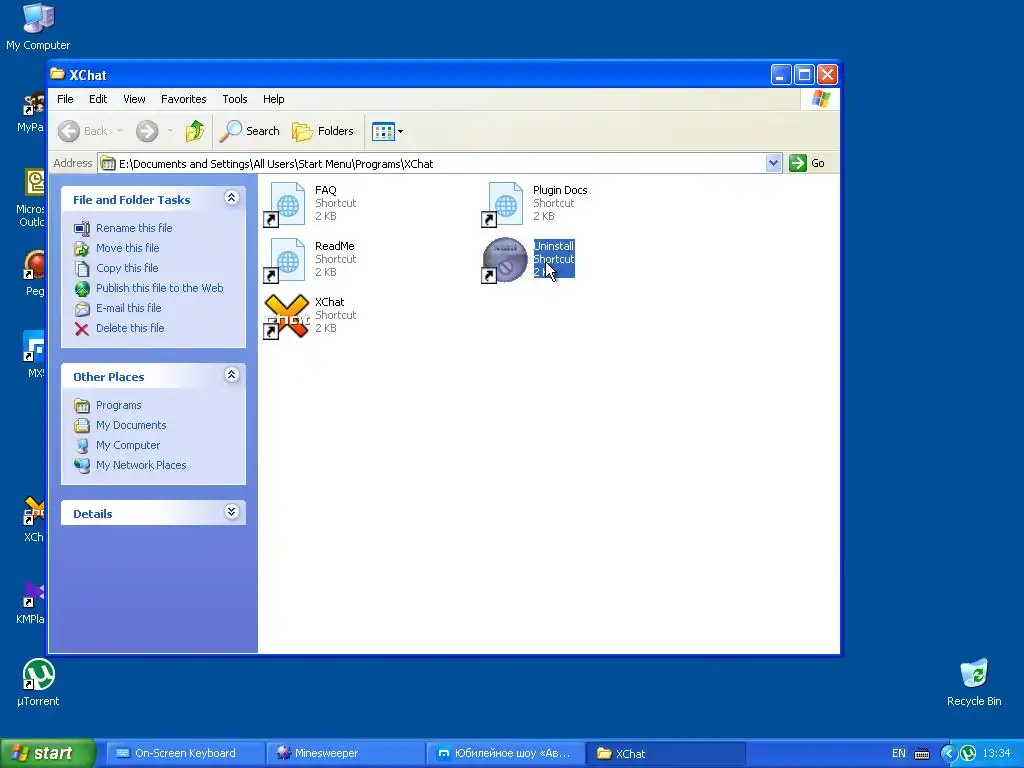Switch to Юбилейное шоу taskbar window
The image size is (1024, 768).
click(505, 754)
